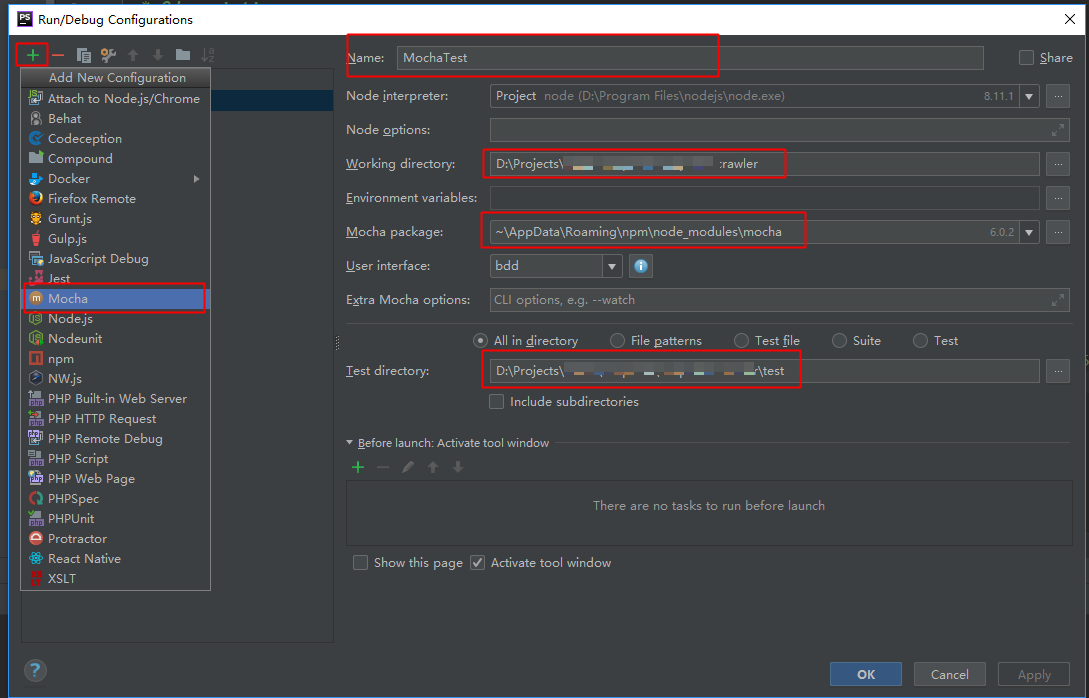This screenshot has width=1089, height=698.
Task: Open the help question mark button
Action: click(35, 670)
